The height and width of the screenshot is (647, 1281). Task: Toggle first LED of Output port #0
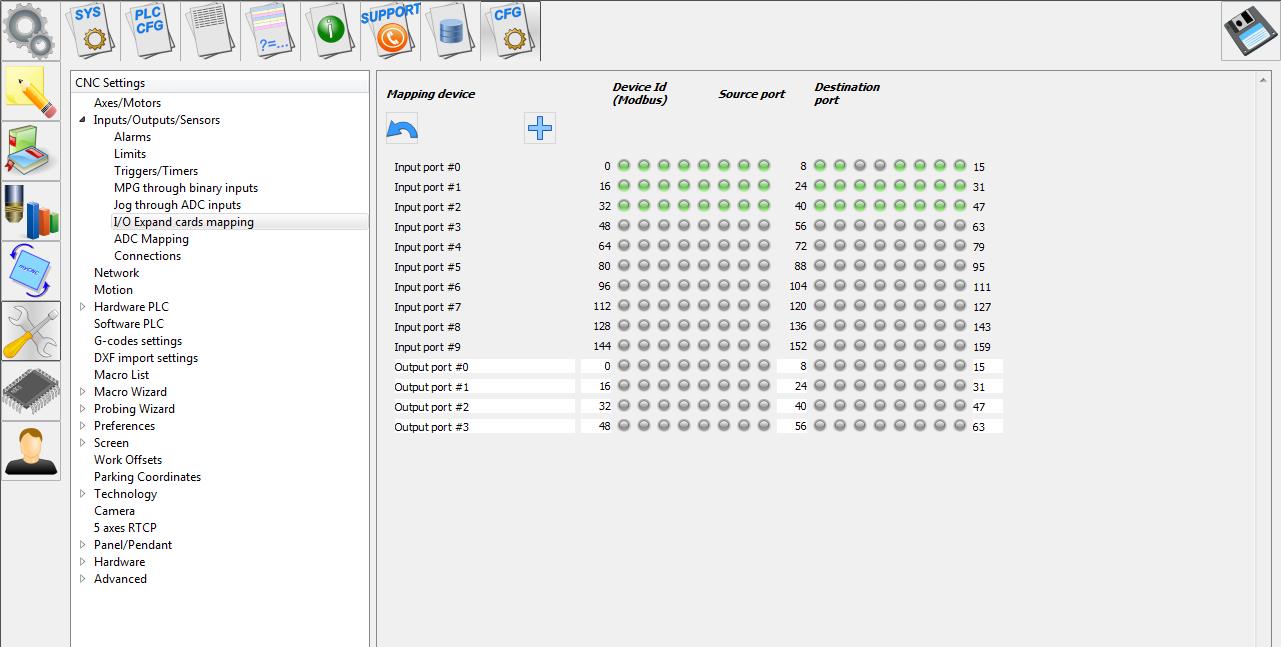624,366
